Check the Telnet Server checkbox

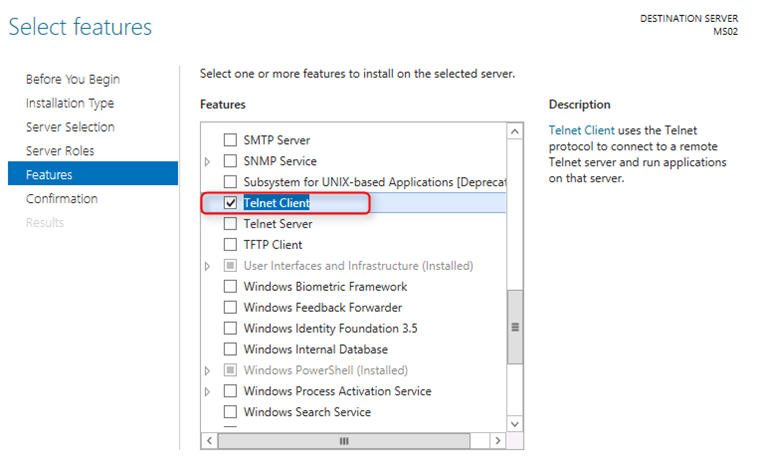(230, 224)
